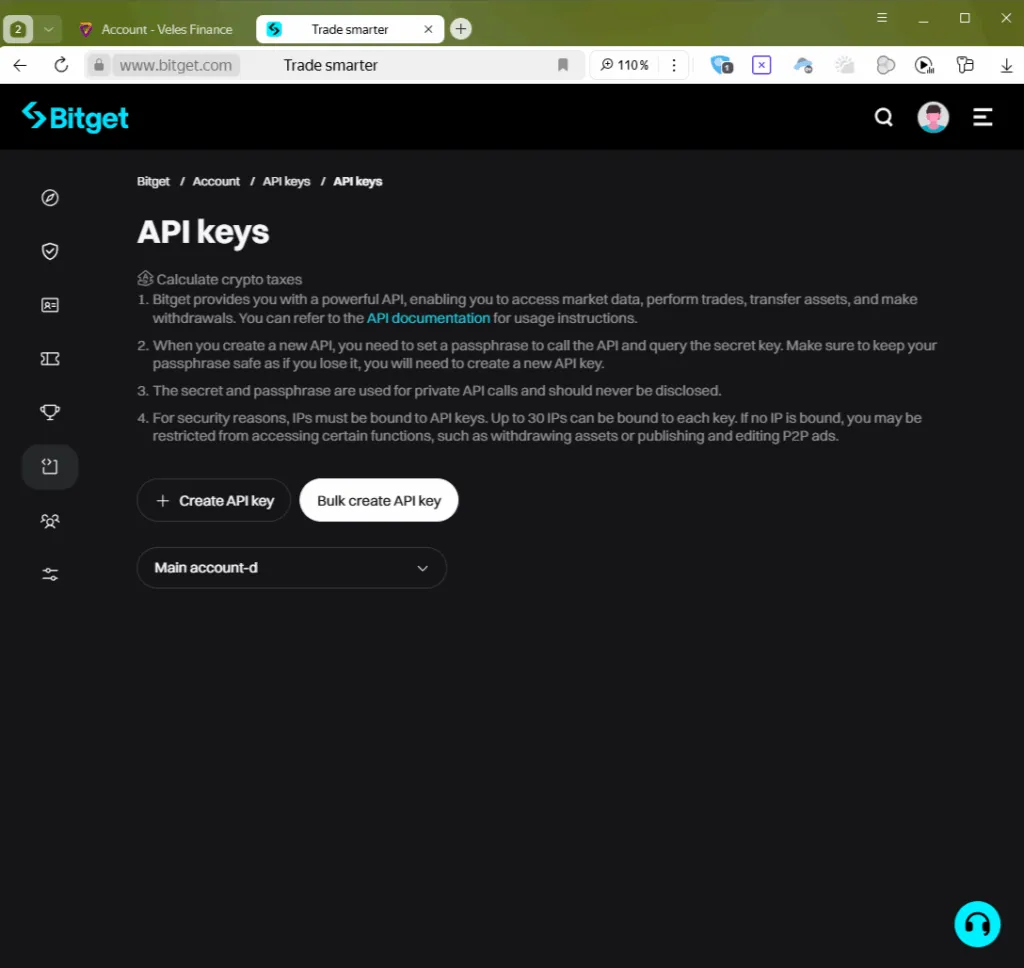Screen dimensions: 1024x968
Task: Open the Bitget hamburger menu
Action: click(x=982, y=117)
